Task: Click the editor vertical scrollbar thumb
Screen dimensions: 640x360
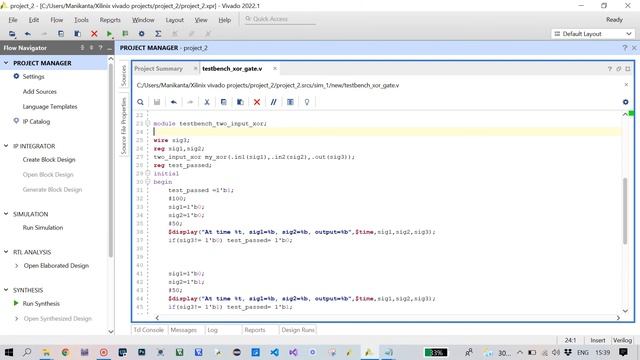Action: point(625,211)
